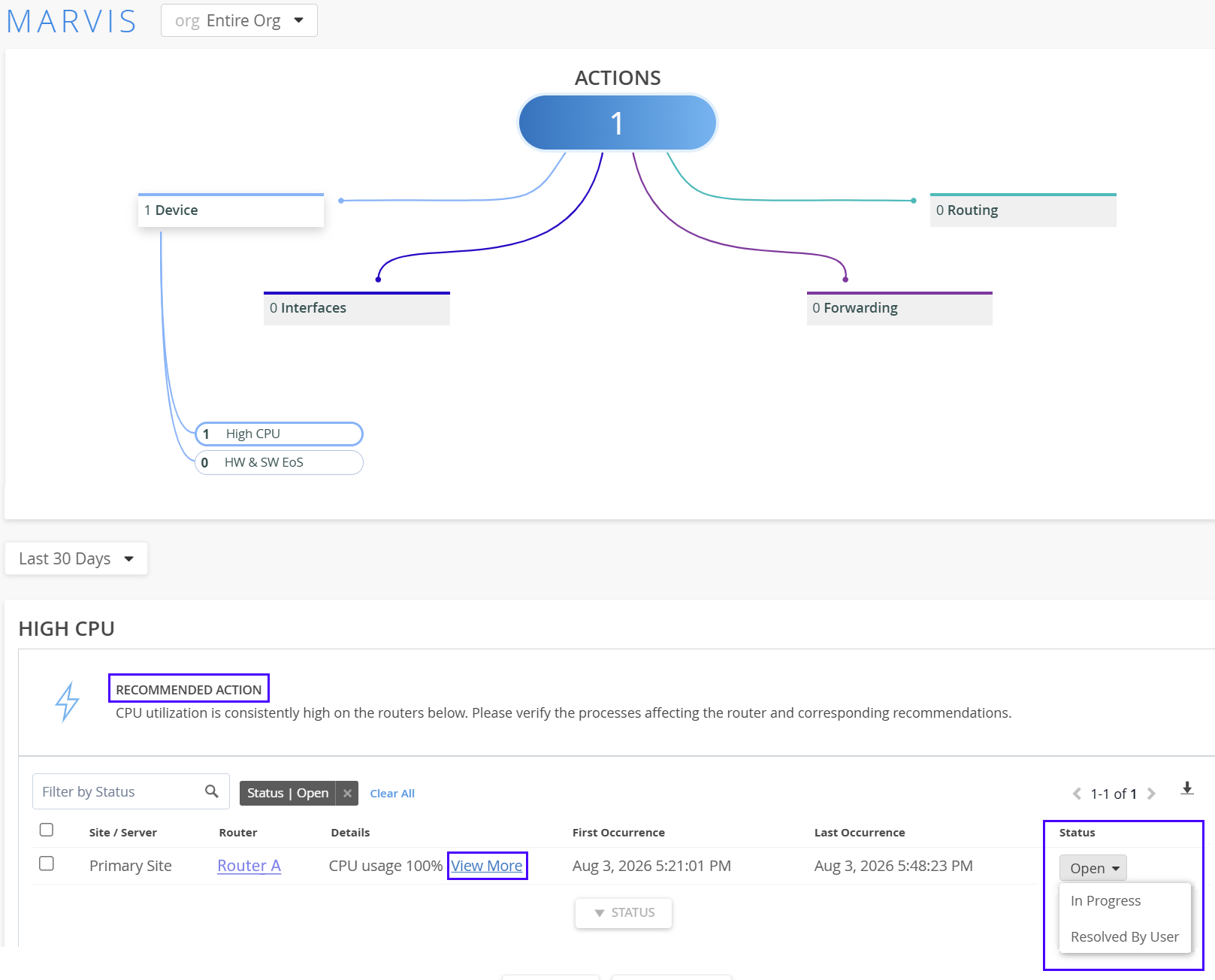Click the 1-1 of 1 pagination text
The height and width of the screenshot is (980, 1215).
pos(1114,794)
